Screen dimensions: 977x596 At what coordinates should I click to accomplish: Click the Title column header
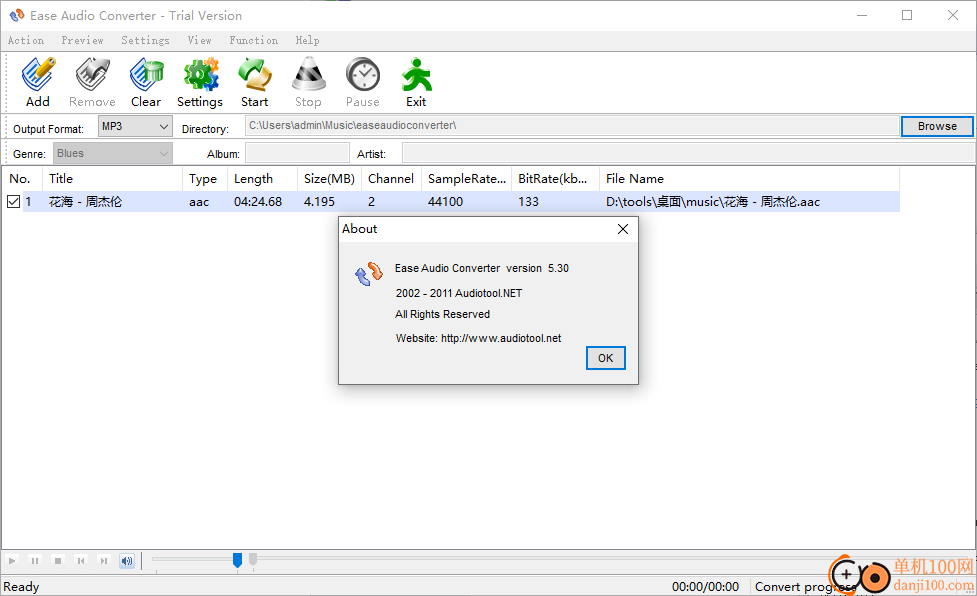point(112,179)
